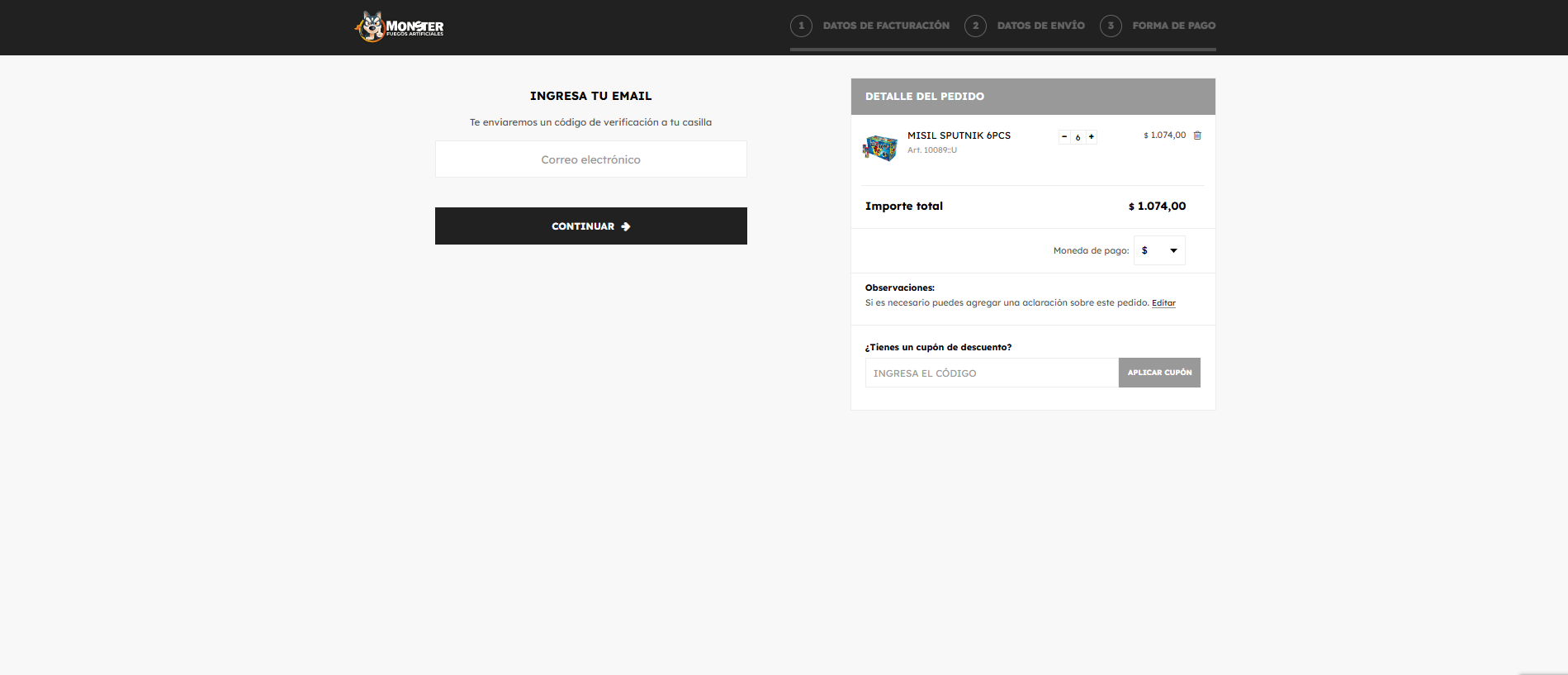Click the step 1 number circle

[801, 26]
